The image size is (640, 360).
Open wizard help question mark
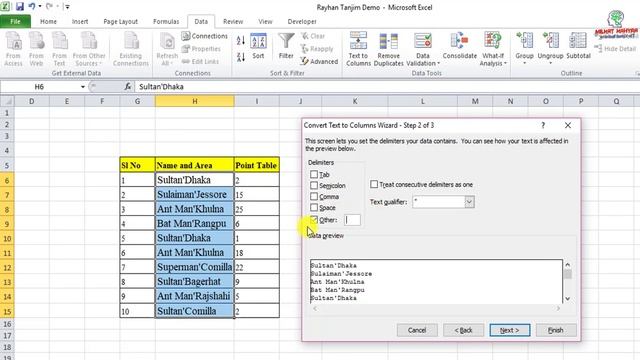point(543,125)
